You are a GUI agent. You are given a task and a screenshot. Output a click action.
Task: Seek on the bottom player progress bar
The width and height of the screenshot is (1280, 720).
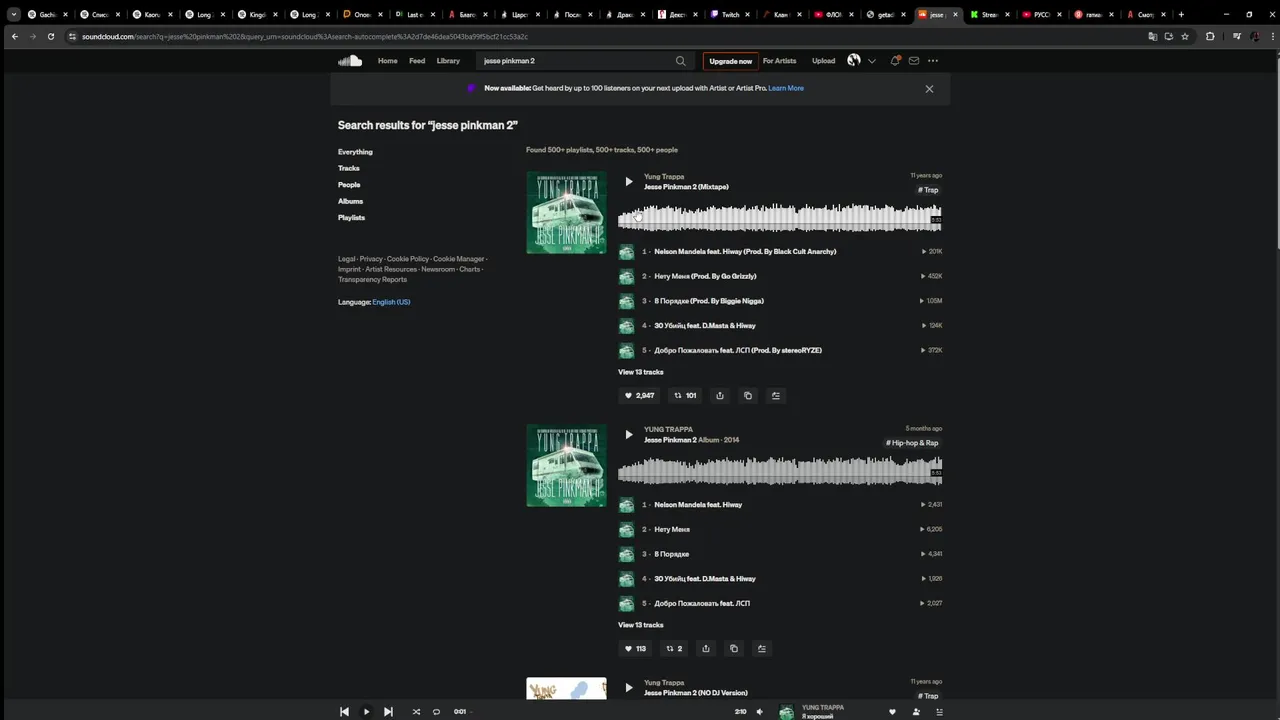point(602,712)
